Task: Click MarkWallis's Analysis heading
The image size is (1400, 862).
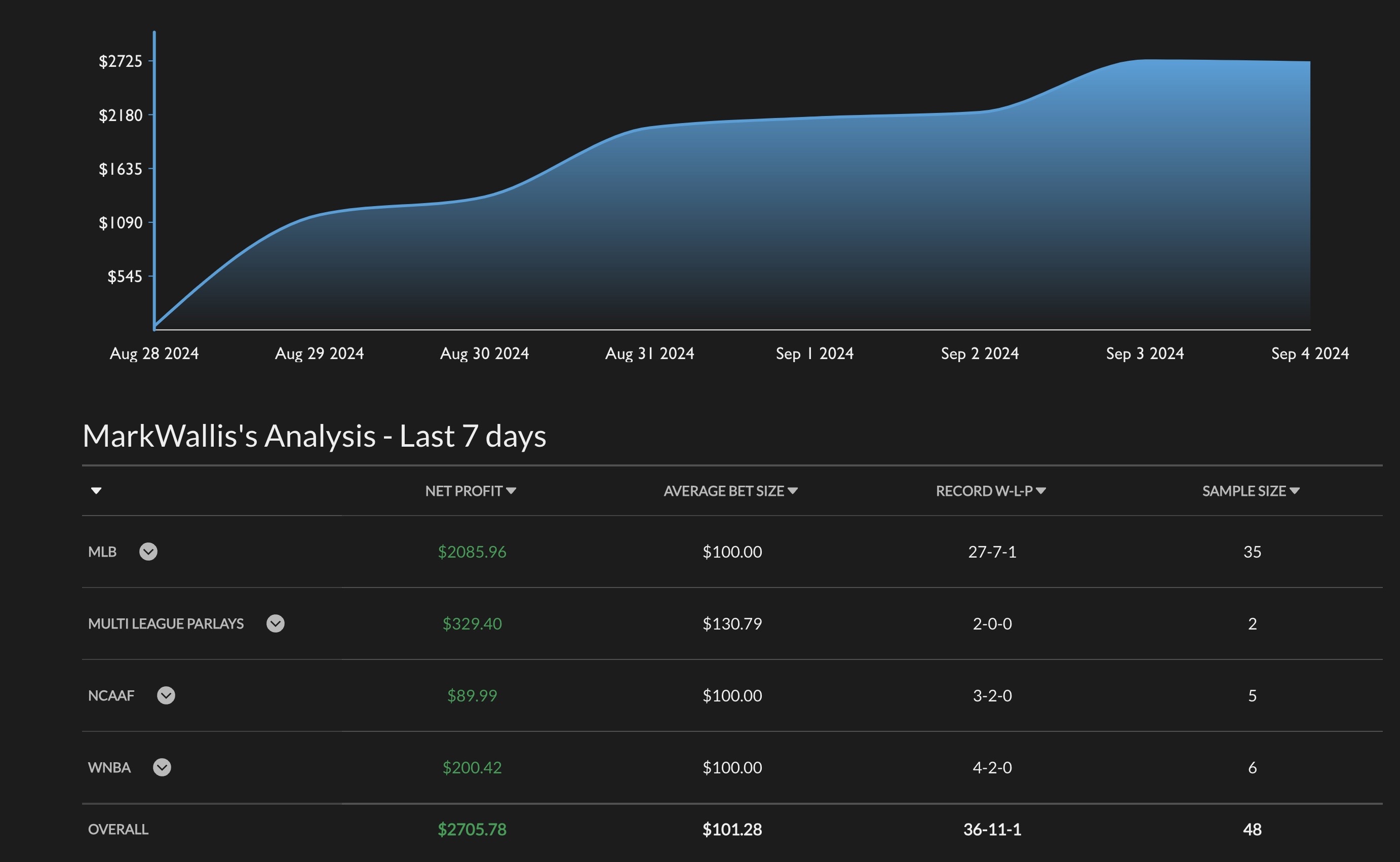Action: pyautogui.click(x=314, y=436)
